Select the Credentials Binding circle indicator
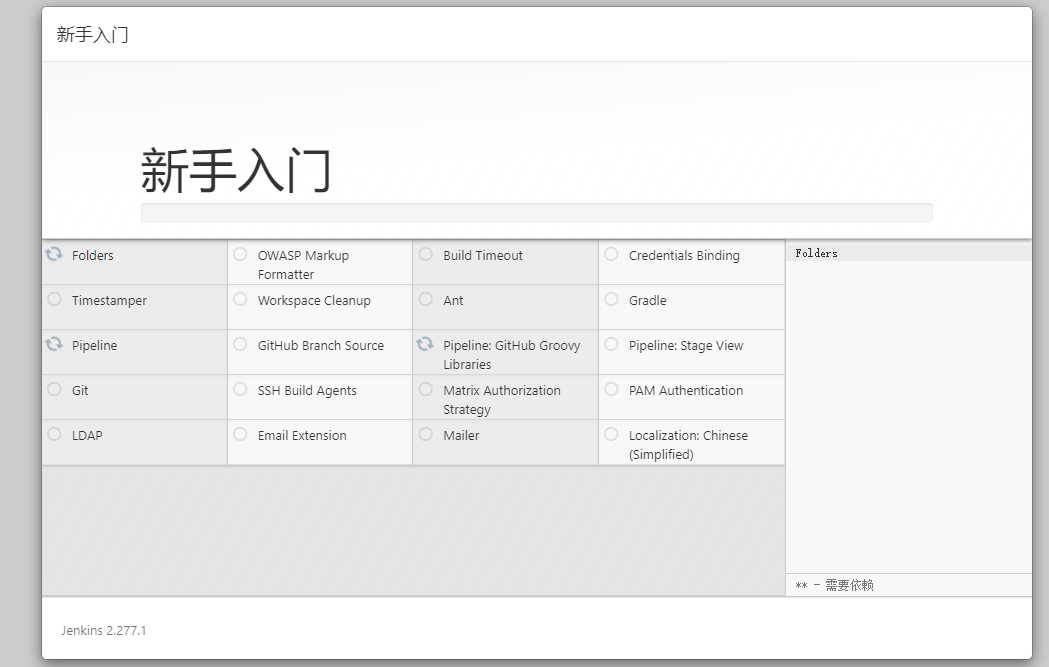This screenshot has height=667, width=1049. (x=611, y=254)
